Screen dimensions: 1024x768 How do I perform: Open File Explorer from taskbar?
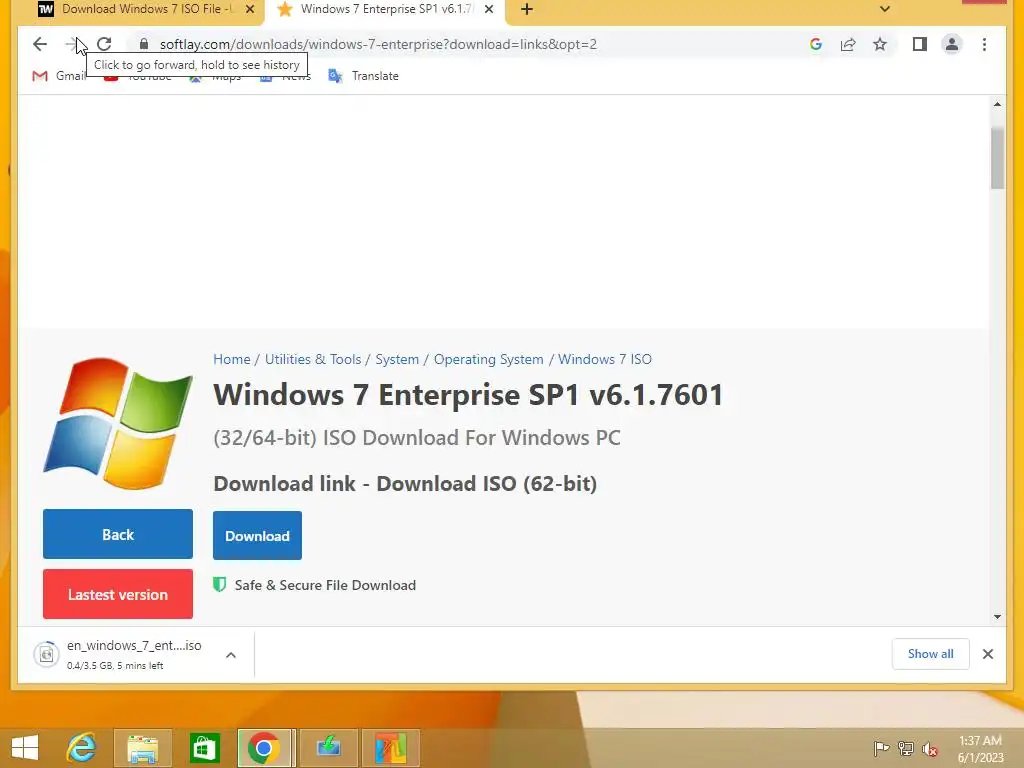pyautogui.click(x=142, y=748)
